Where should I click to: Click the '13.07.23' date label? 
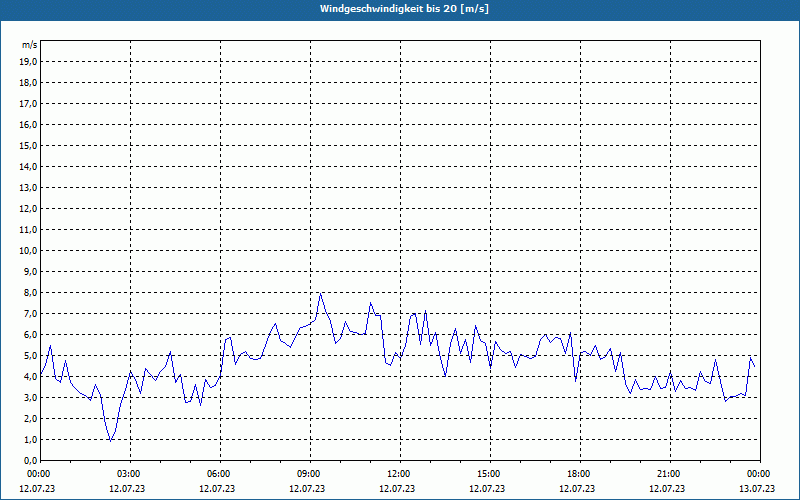click(x=757, y=488)
